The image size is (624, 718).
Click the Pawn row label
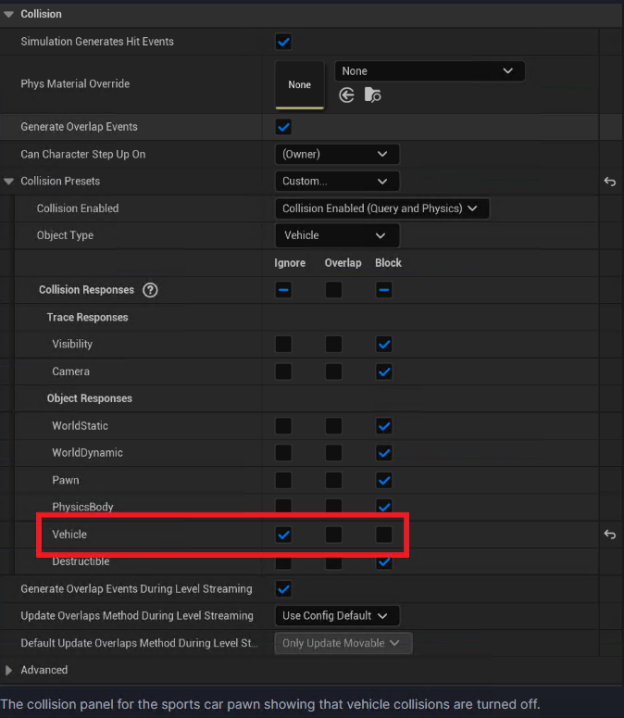point(65,480)
